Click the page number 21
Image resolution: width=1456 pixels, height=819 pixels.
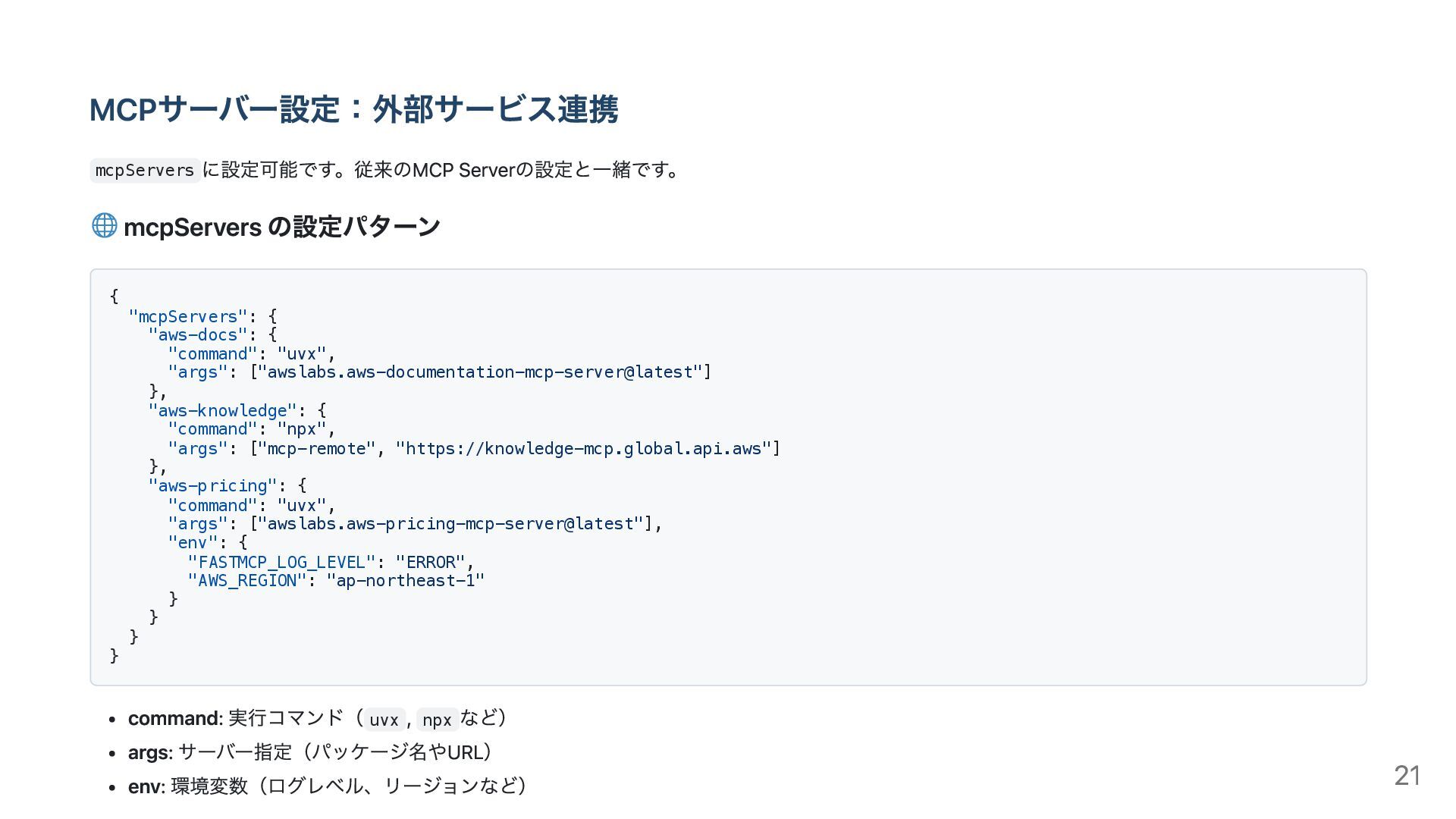click(1407, 775)
